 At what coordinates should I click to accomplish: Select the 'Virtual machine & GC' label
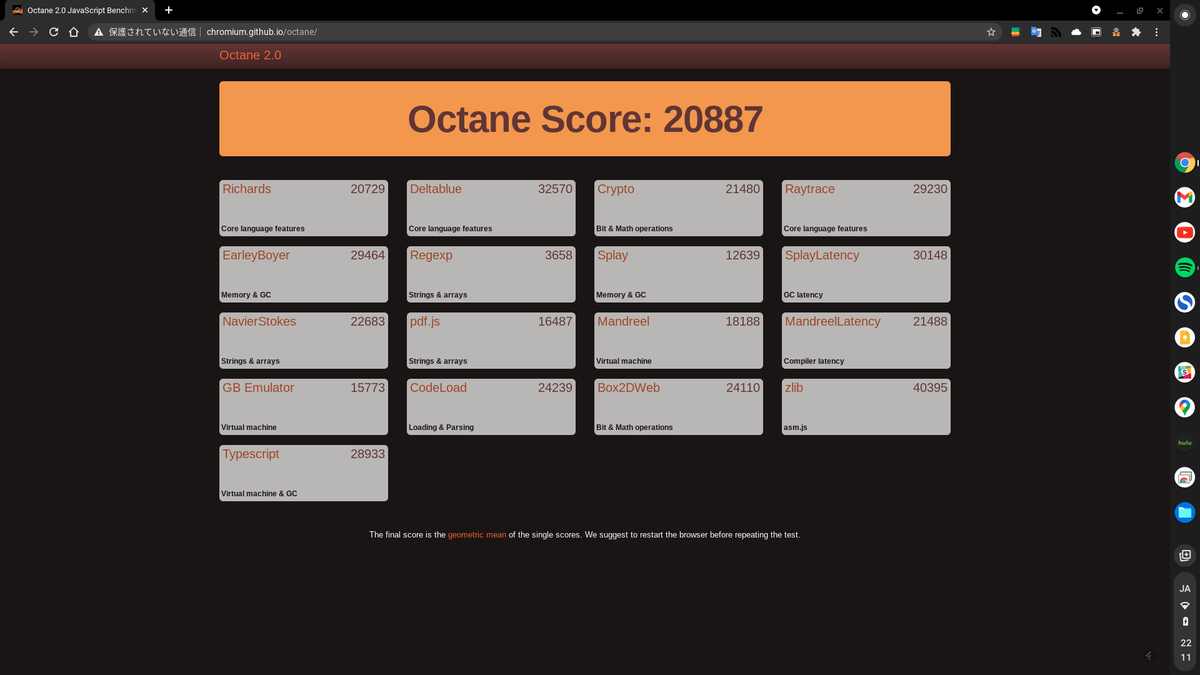pos(259,493)
